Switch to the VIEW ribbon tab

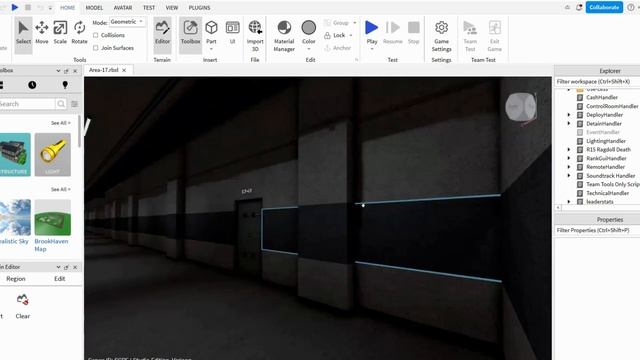(171, 8)
